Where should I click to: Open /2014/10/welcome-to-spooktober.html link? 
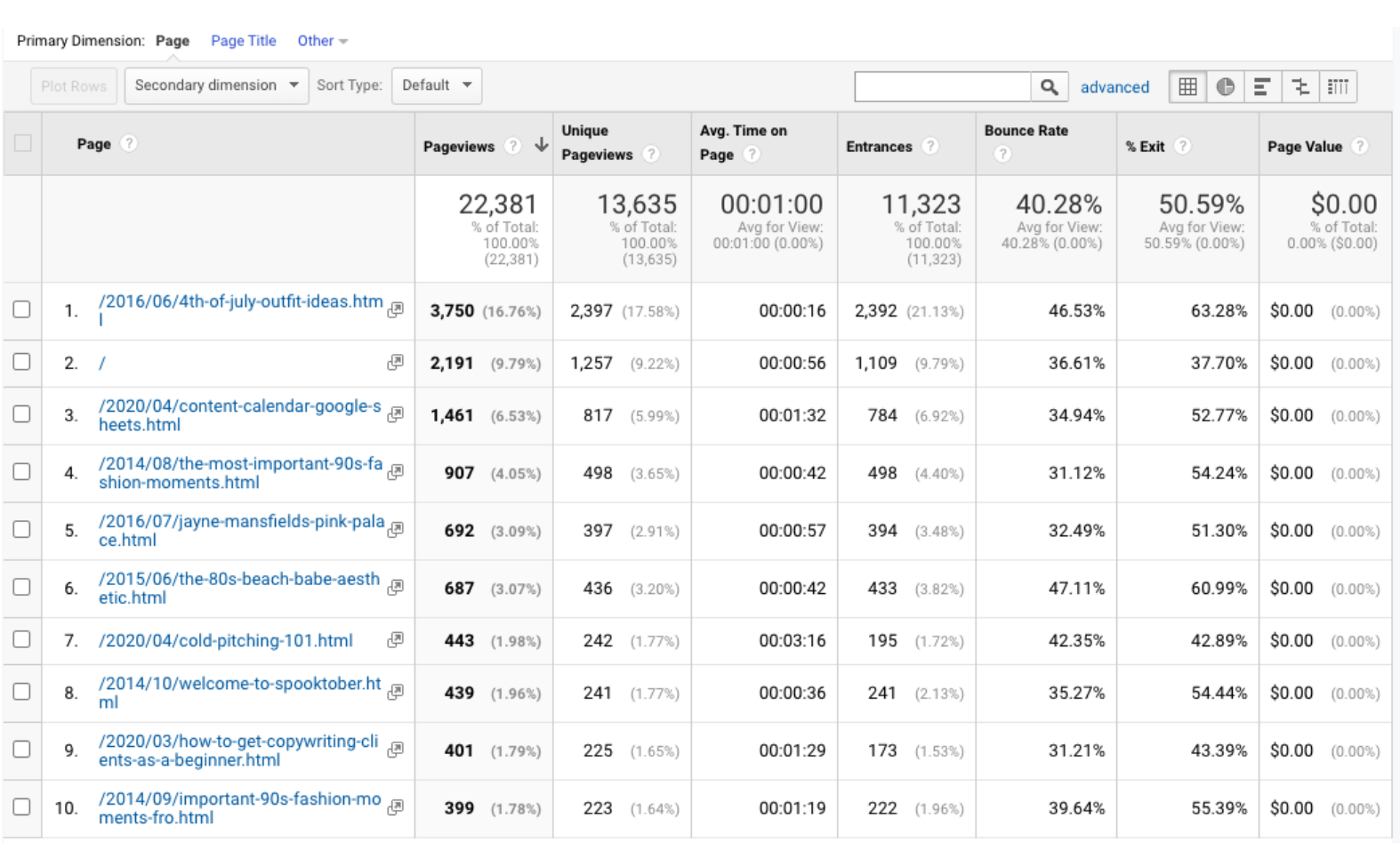tap(239, 693)
